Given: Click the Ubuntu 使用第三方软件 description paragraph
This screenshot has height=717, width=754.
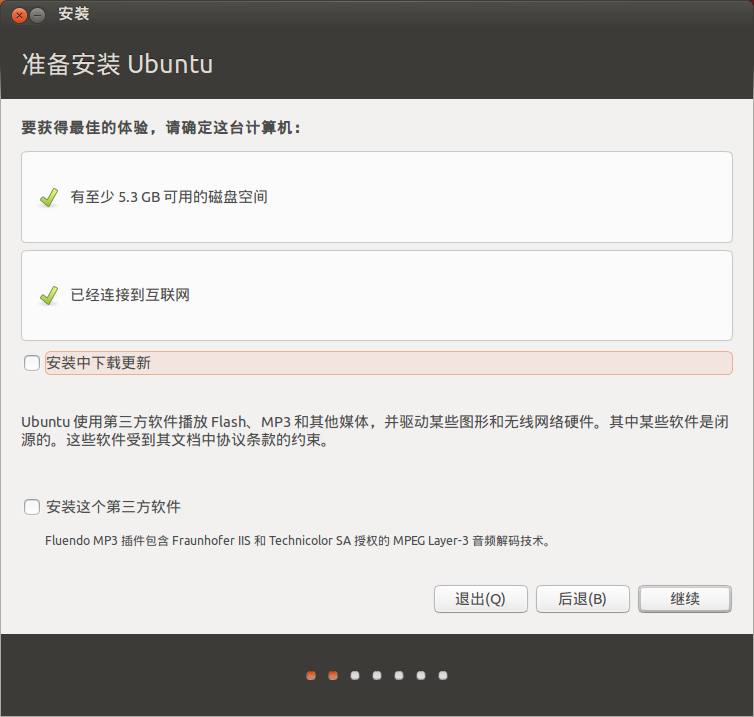Looking at the screenshot, I should [375, 431].
